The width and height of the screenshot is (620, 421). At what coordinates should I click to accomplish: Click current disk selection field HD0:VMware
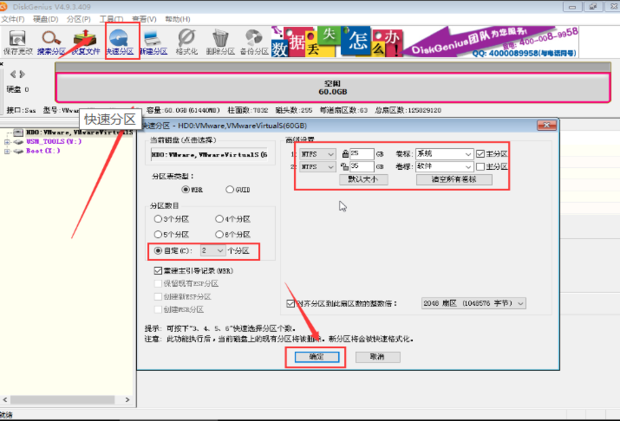pos(209,155)
